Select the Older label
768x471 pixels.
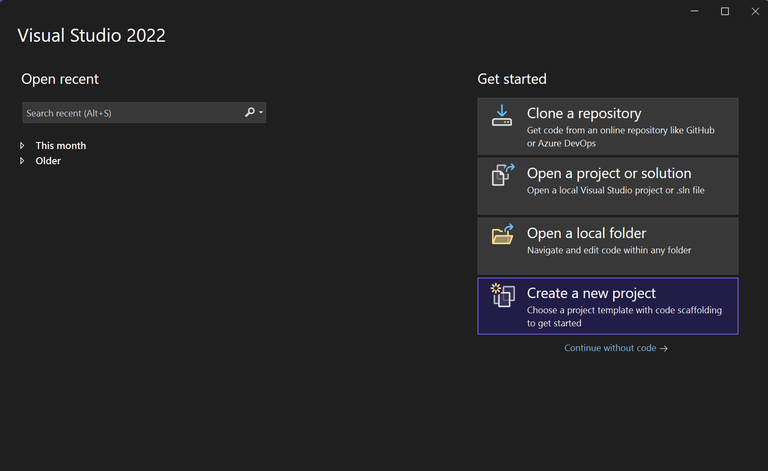point(48,161)
